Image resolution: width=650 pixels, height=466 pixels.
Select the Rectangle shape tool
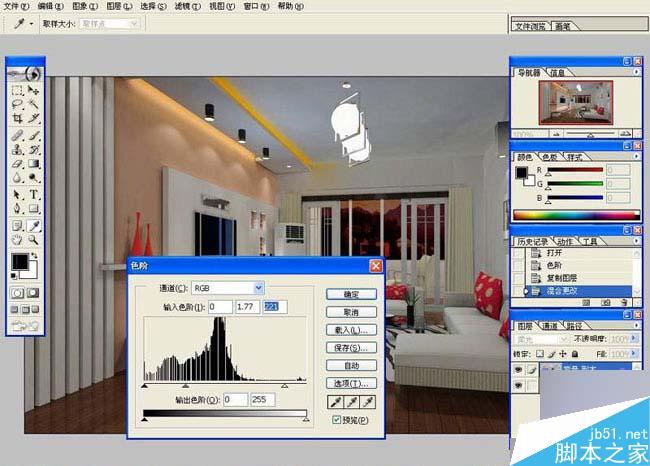33,208
